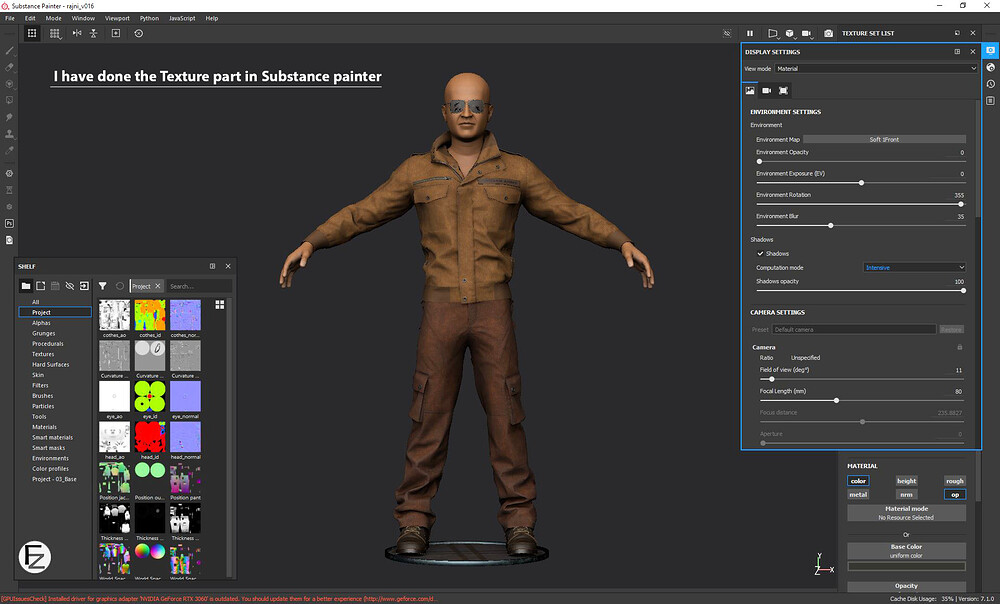Viewport: 1000px width, 604px height.
Task: Switch Shelf thumbnails grid size icon
Action: click(220, 305)
